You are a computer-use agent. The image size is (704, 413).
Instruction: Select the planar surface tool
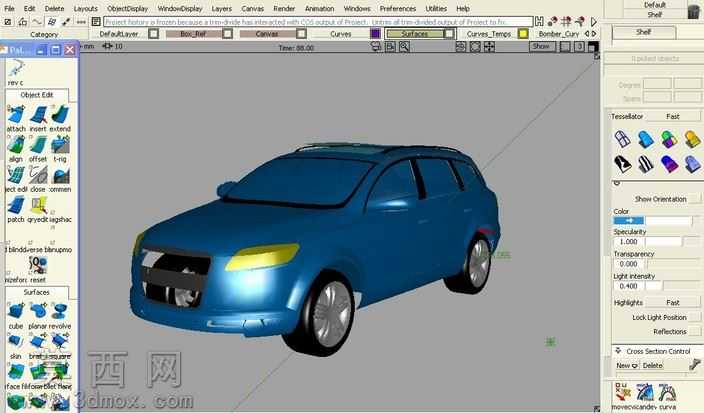coord(38,312)
